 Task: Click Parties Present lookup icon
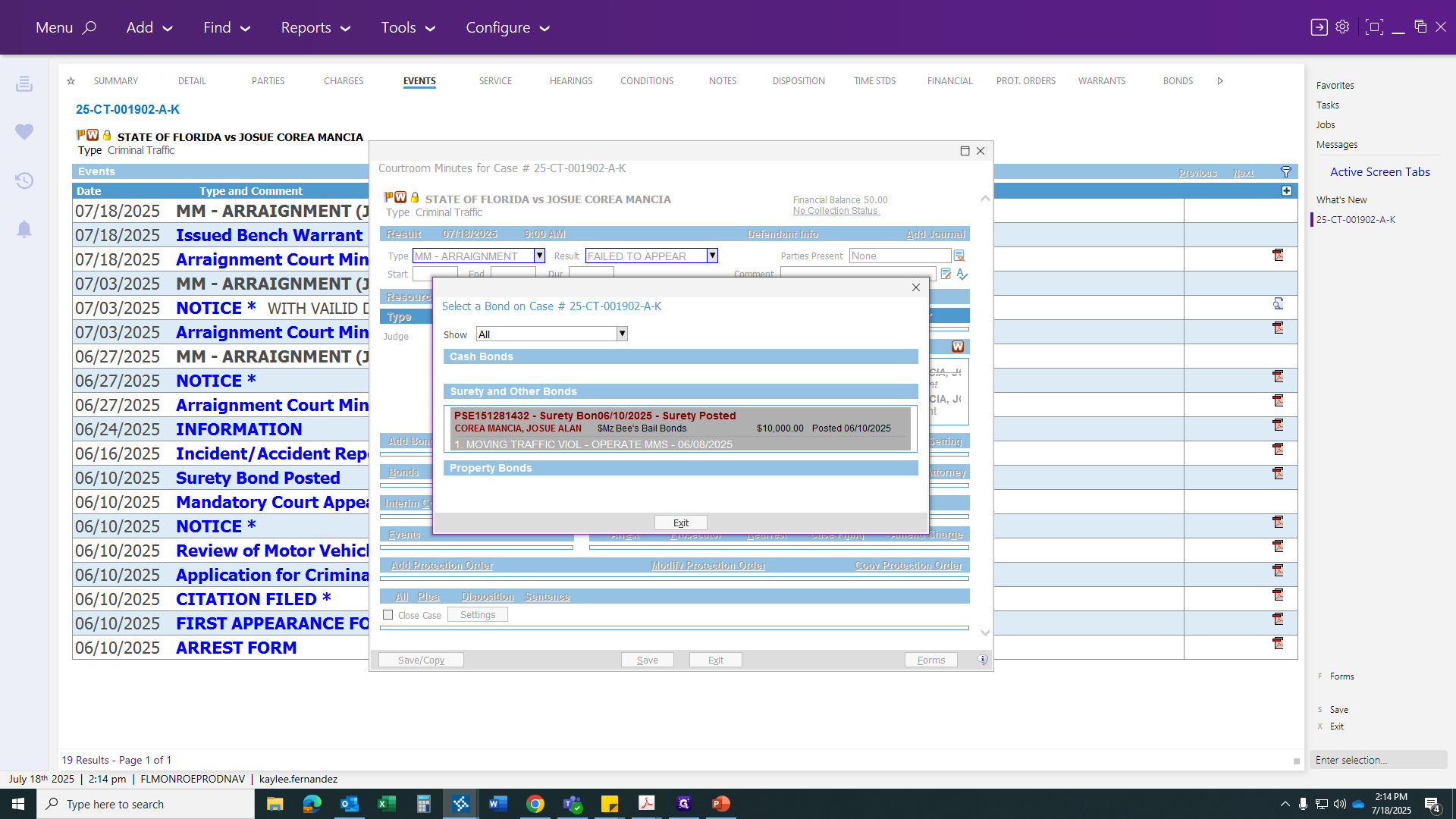[959, 256]
